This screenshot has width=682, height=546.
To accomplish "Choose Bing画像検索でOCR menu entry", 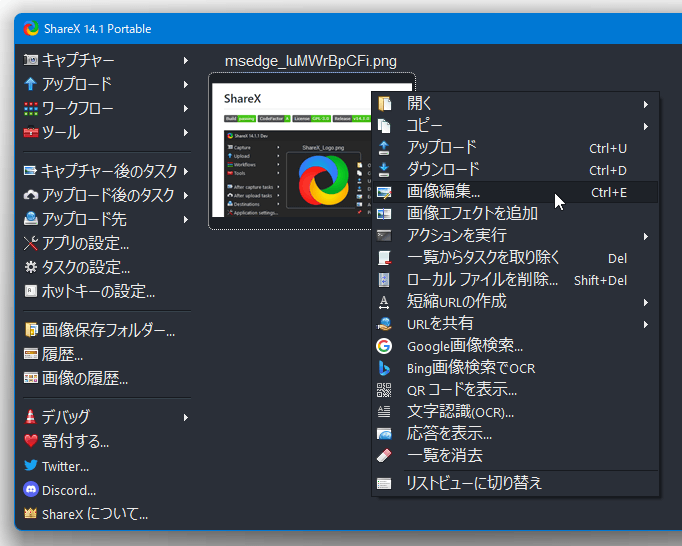I will (x=515, y=368).
